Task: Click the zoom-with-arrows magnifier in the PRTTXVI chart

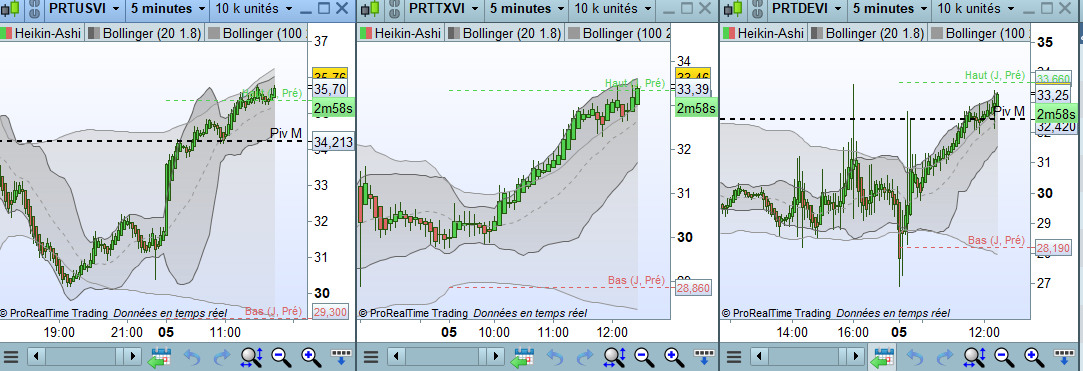Action: click(x=613, y=357)
